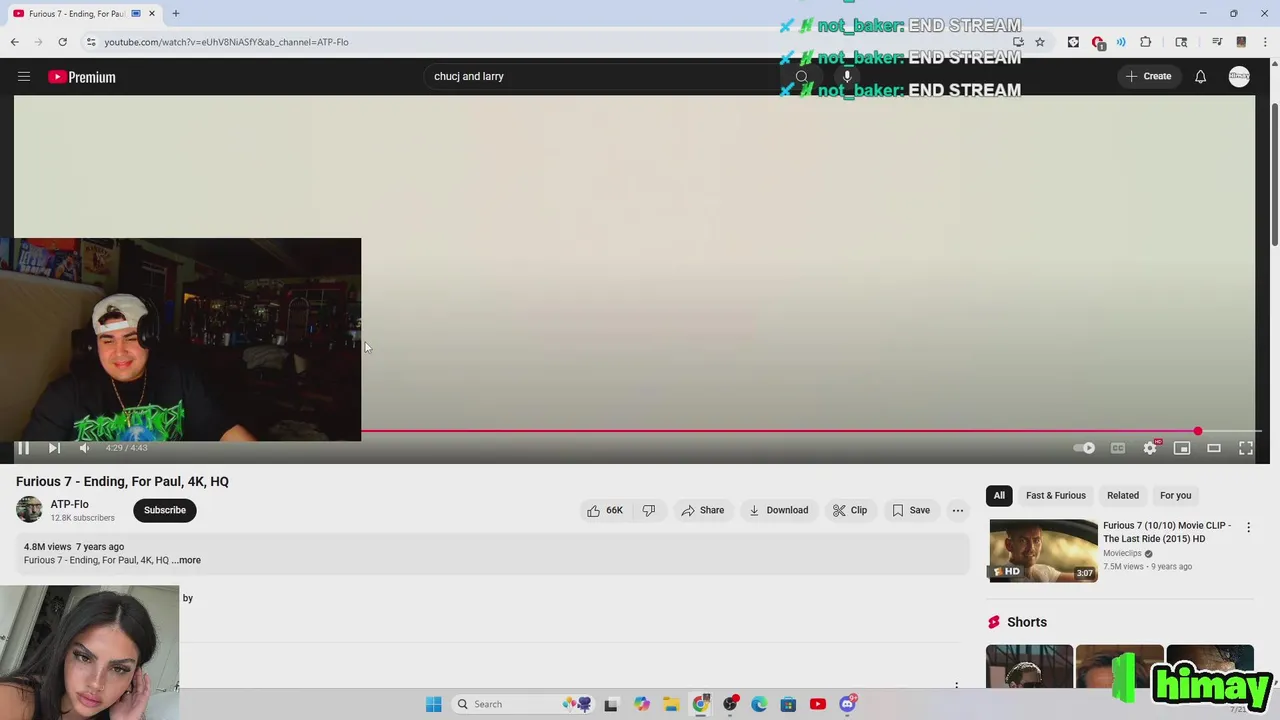The image size is (1280, 720).
Task: Go to YouTube Premium home logo
Action: [82, 77]
